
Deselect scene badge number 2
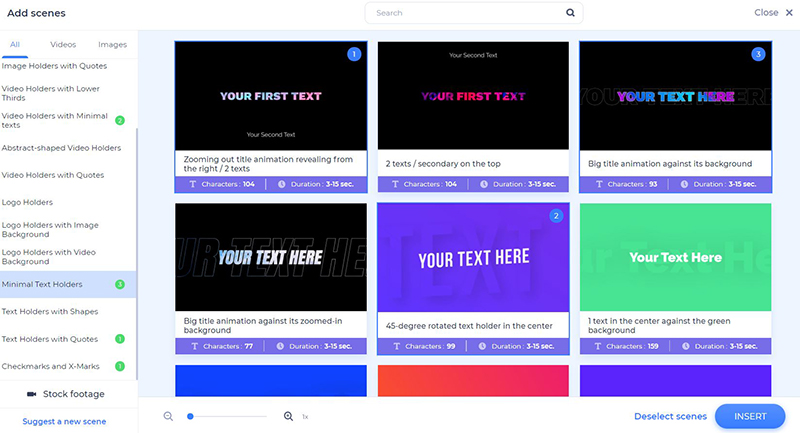(556, 216)
